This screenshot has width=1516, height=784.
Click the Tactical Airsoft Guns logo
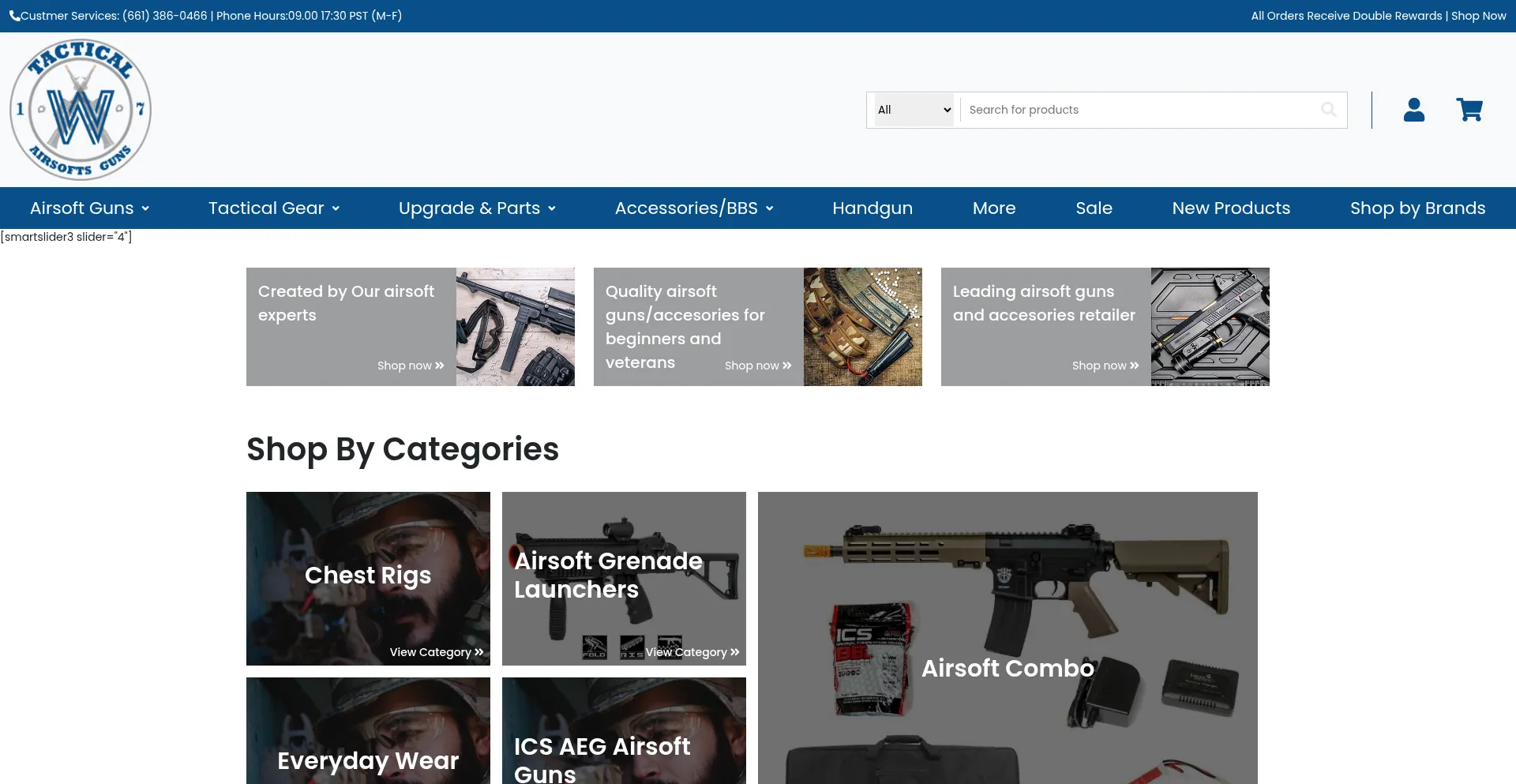[81, 110]
